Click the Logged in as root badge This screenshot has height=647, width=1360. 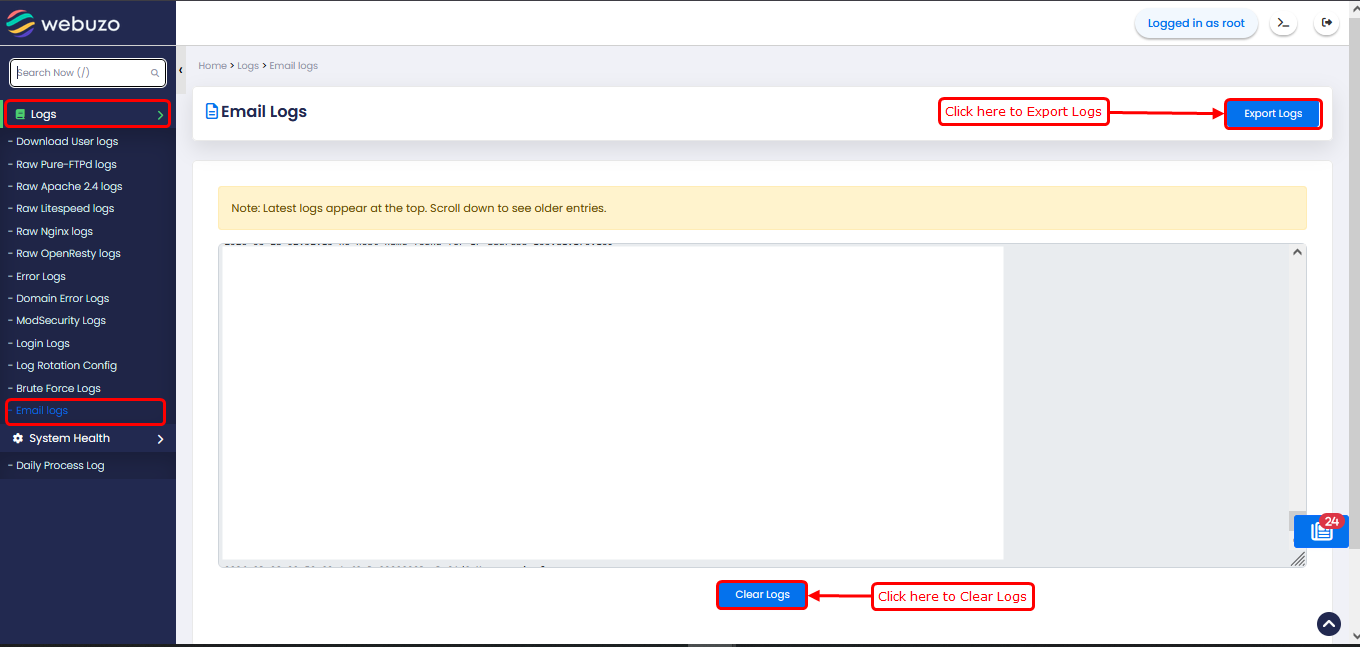[x=1196, y=24]
